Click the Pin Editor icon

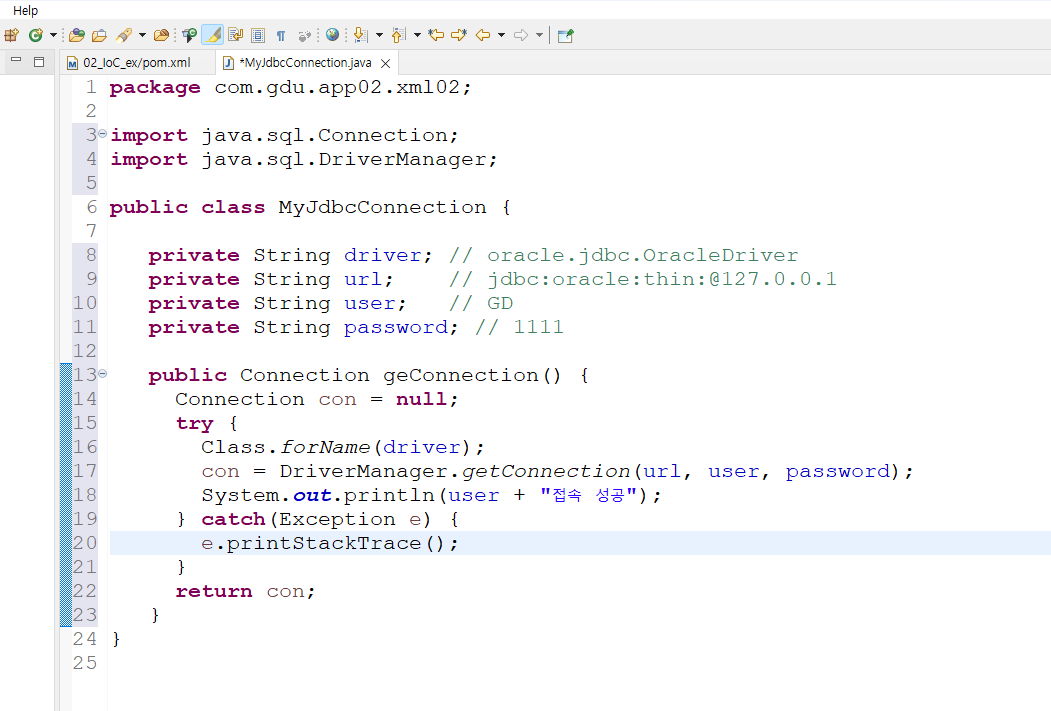click(565, 36)
